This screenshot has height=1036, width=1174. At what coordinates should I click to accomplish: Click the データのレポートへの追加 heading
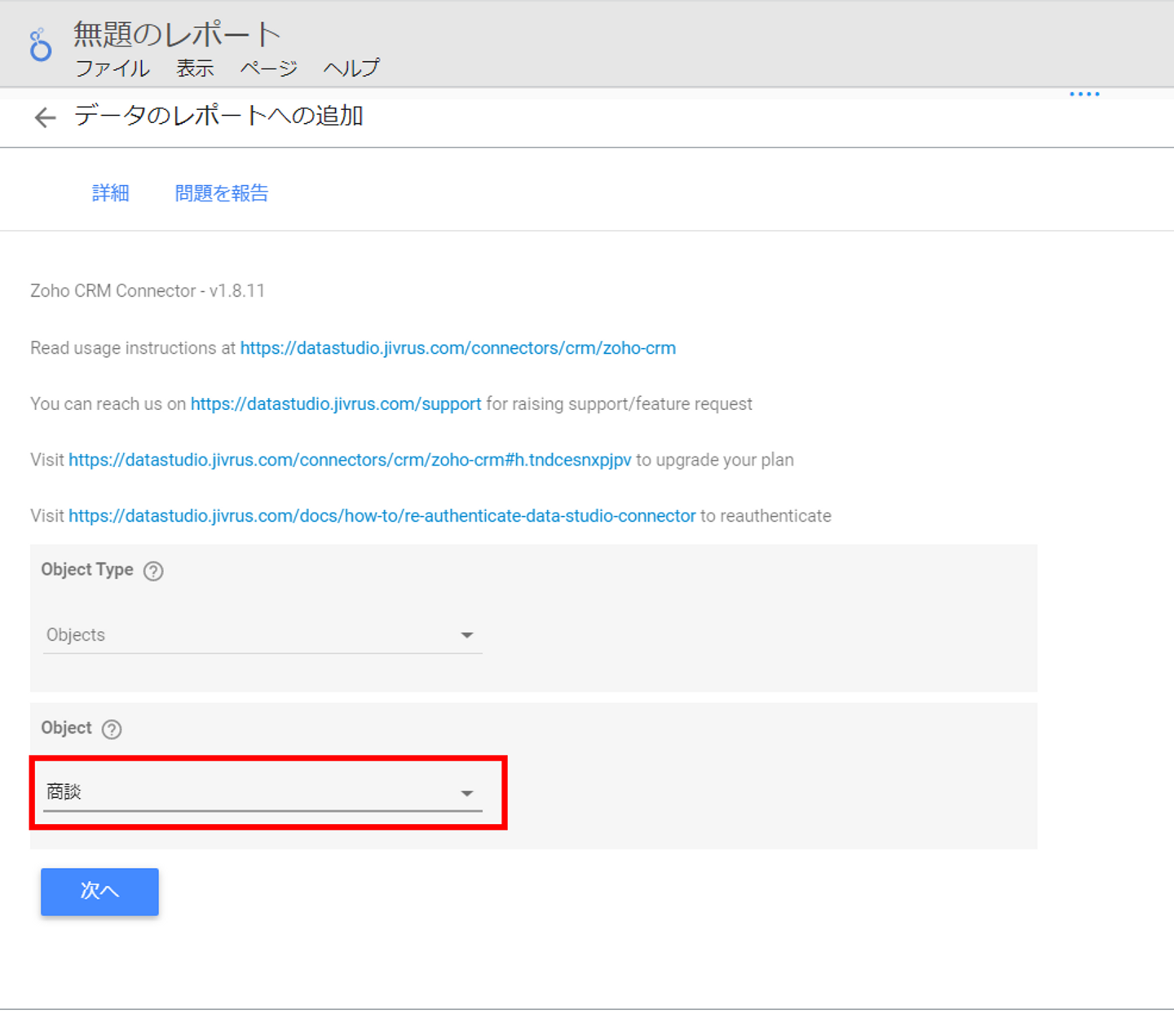(x=218, y=116)
